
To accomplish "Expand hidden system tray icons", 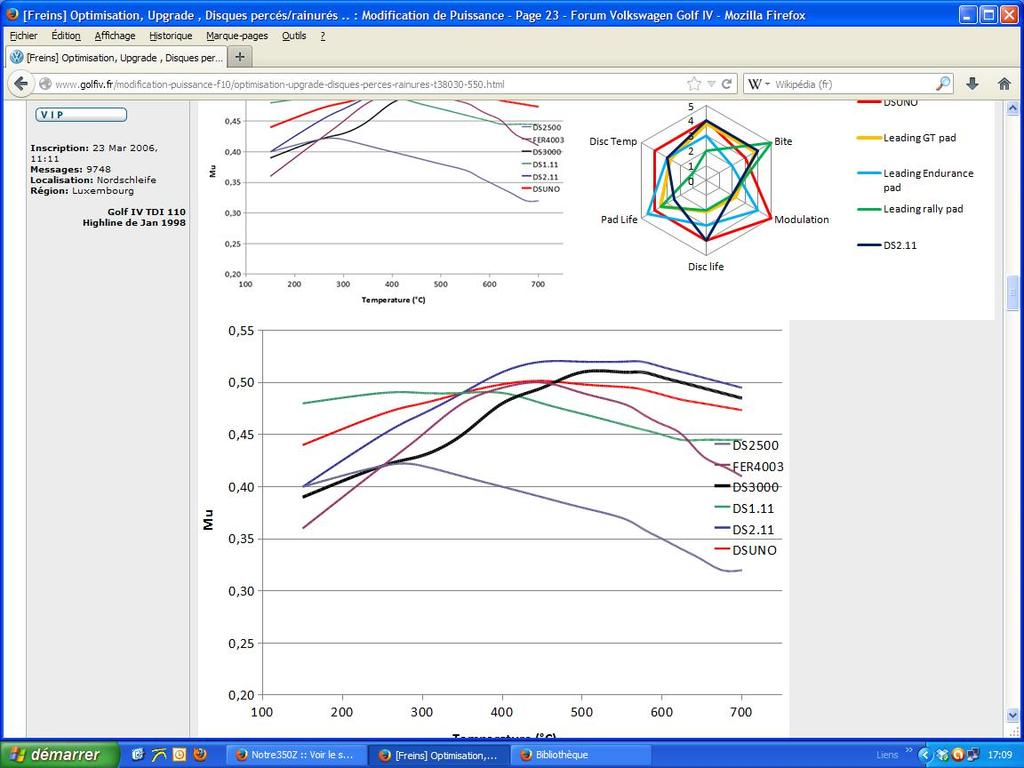I will click(924, 755).
